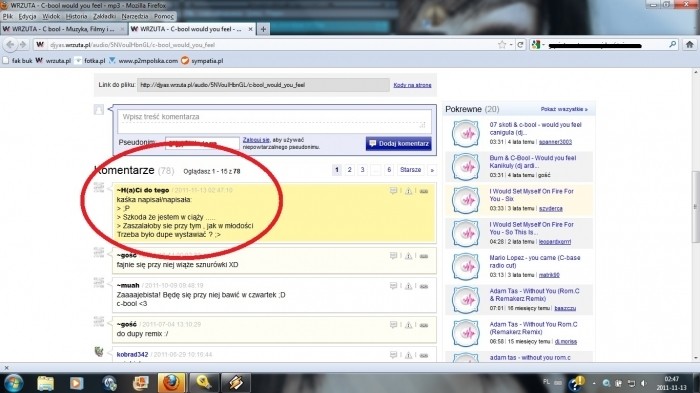
Task: Click into the comment text field
Action: (274, 121)
